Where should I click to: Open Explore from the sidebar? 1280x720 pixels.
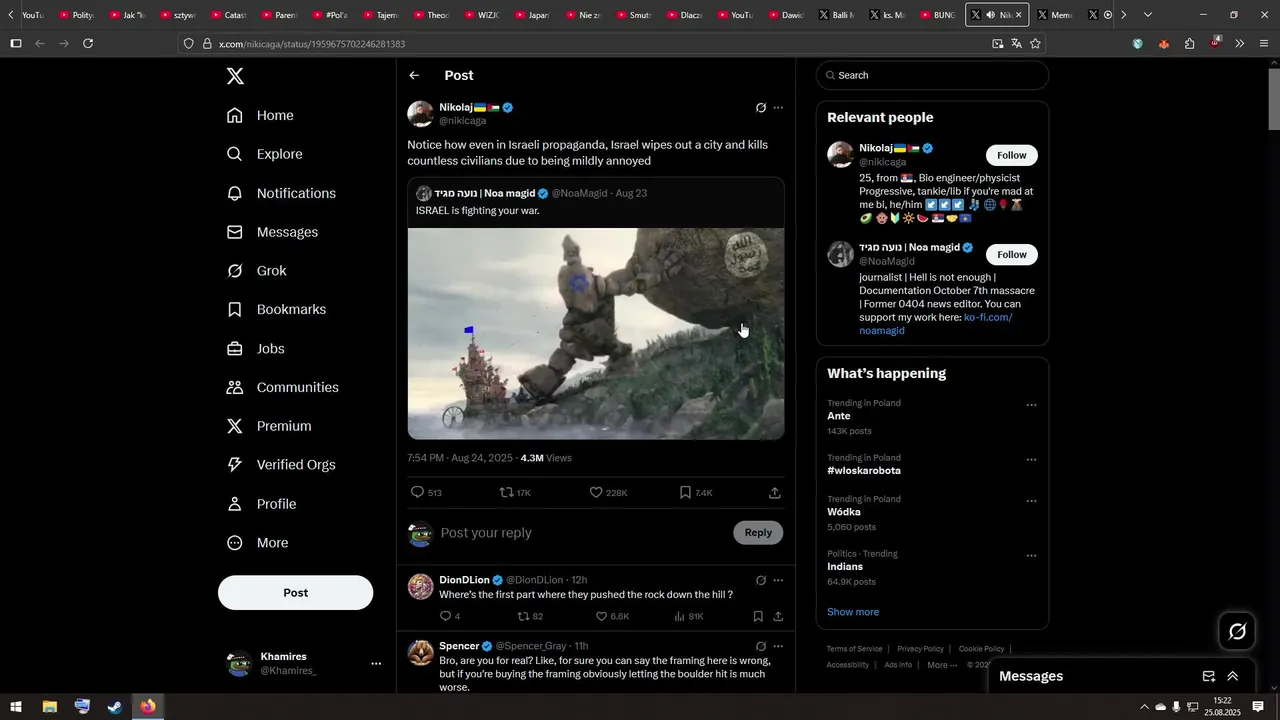pos(264,154)
